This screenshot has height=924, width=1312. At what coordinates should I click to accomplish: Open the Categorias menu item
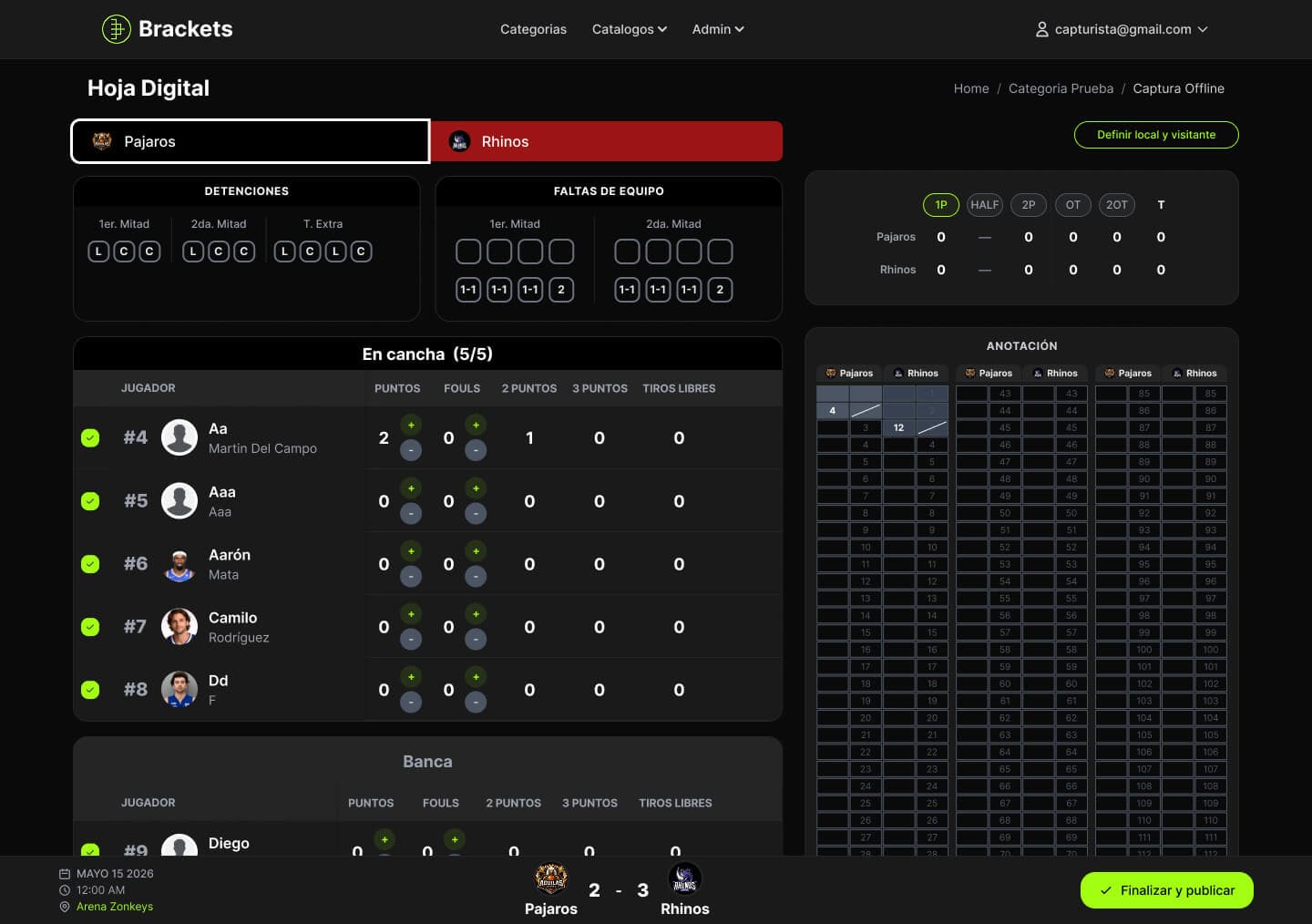coord(533,29)
